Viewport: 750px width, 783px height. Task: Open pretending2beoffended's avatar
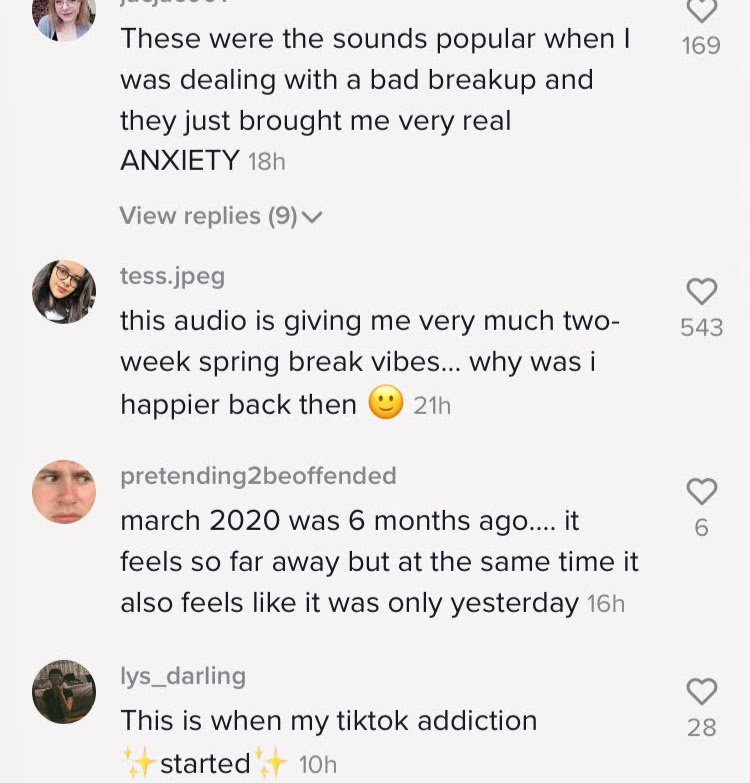(x=64, y=492)
